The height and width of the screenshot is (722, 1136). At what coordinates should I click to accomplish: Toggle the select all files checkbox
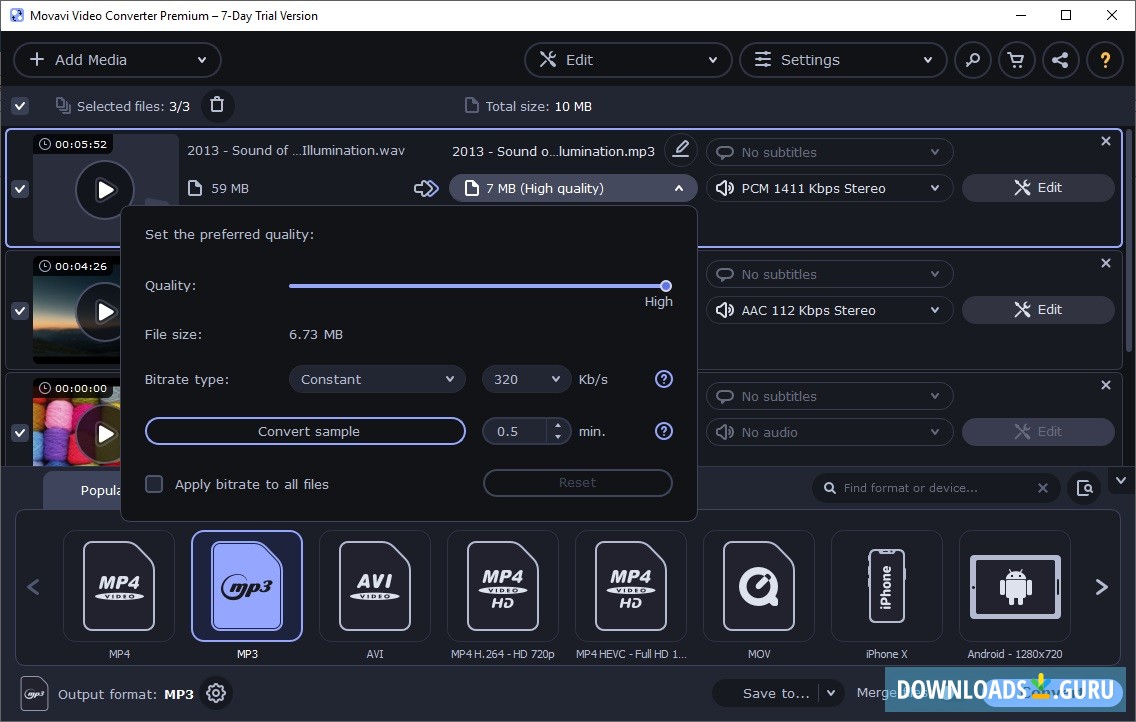click(x=20, y=106)
